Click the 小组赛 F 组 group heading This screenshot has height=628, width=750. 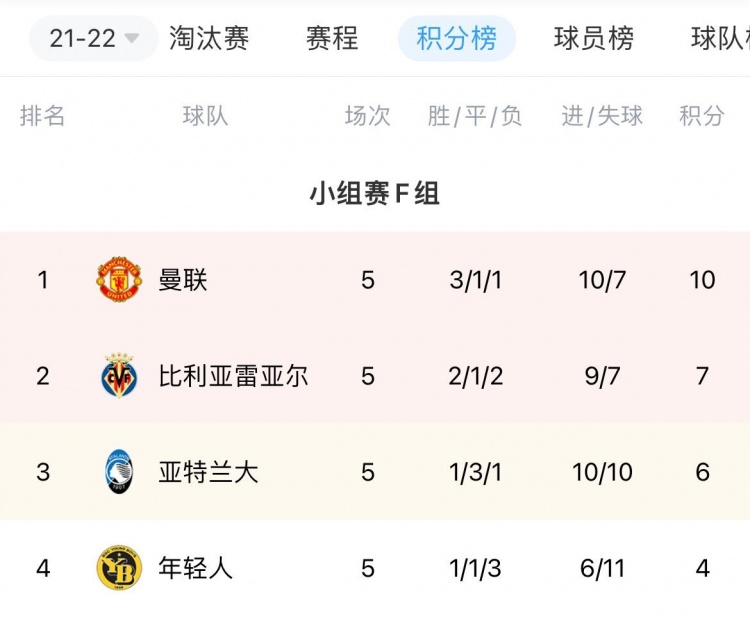[375, 194]
